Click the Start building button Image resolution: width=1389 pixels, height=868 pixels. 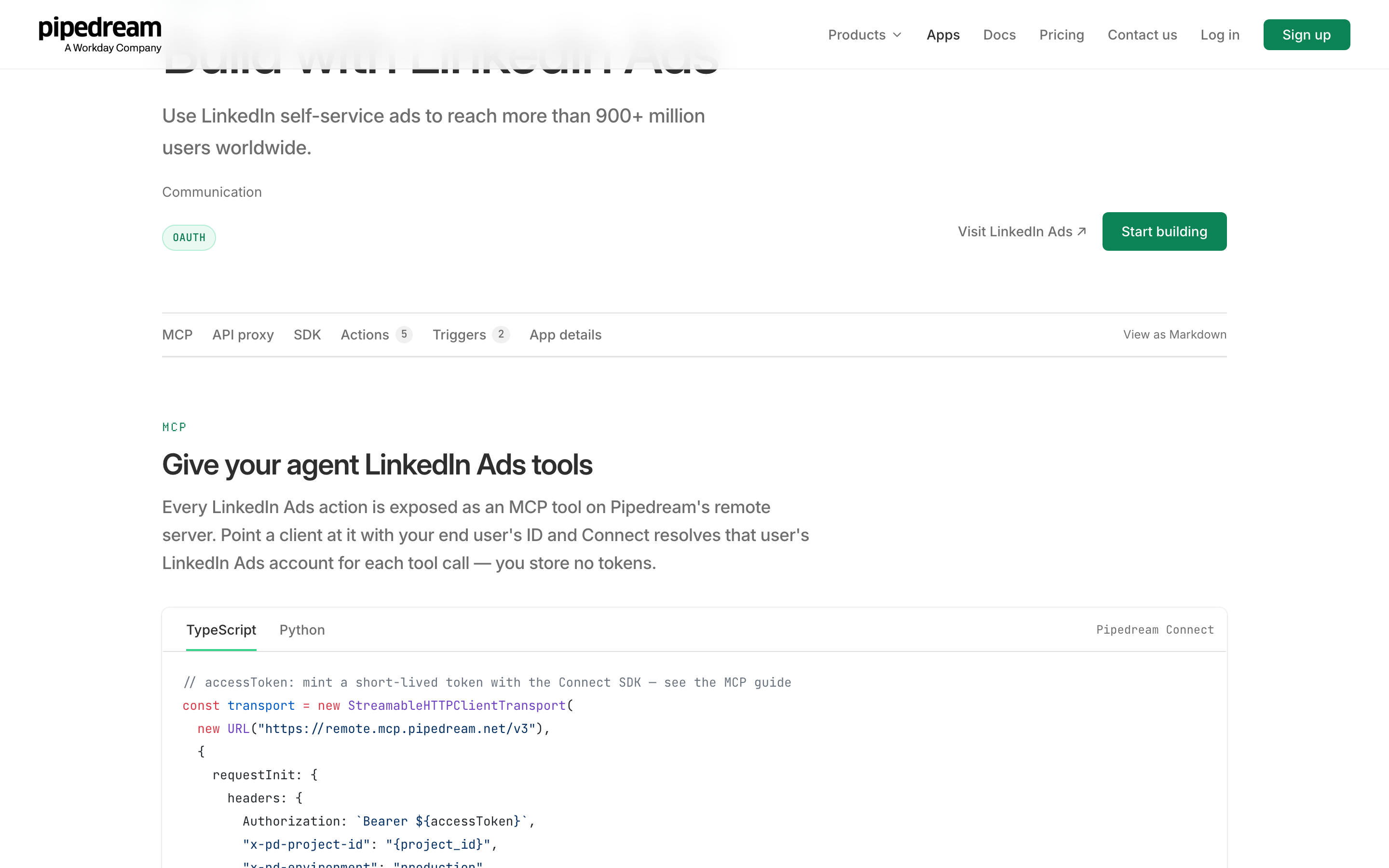[1164, 231]
